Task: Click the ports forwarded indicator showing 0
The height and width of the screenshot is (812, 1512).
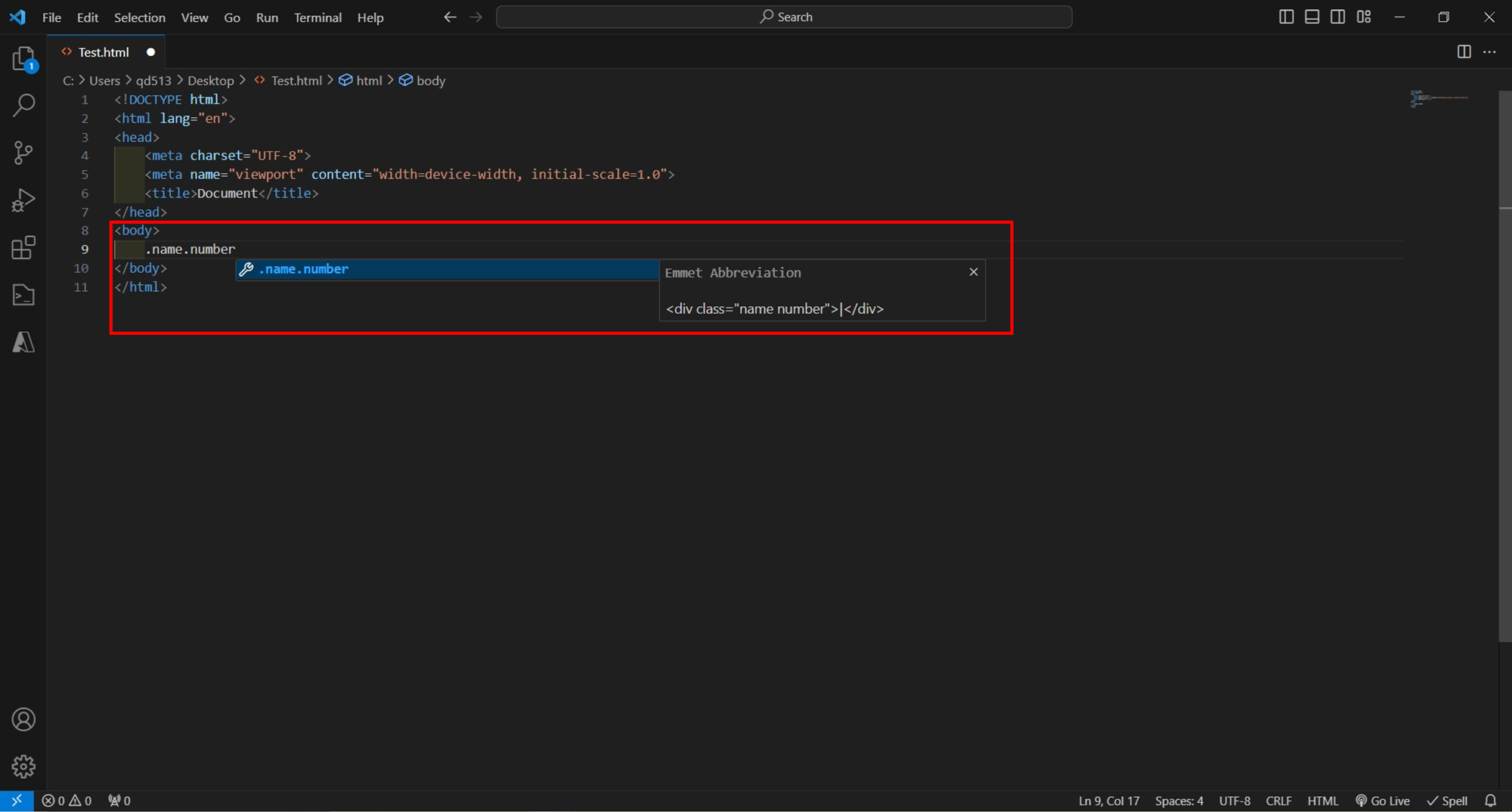Action: pos(119,801)
